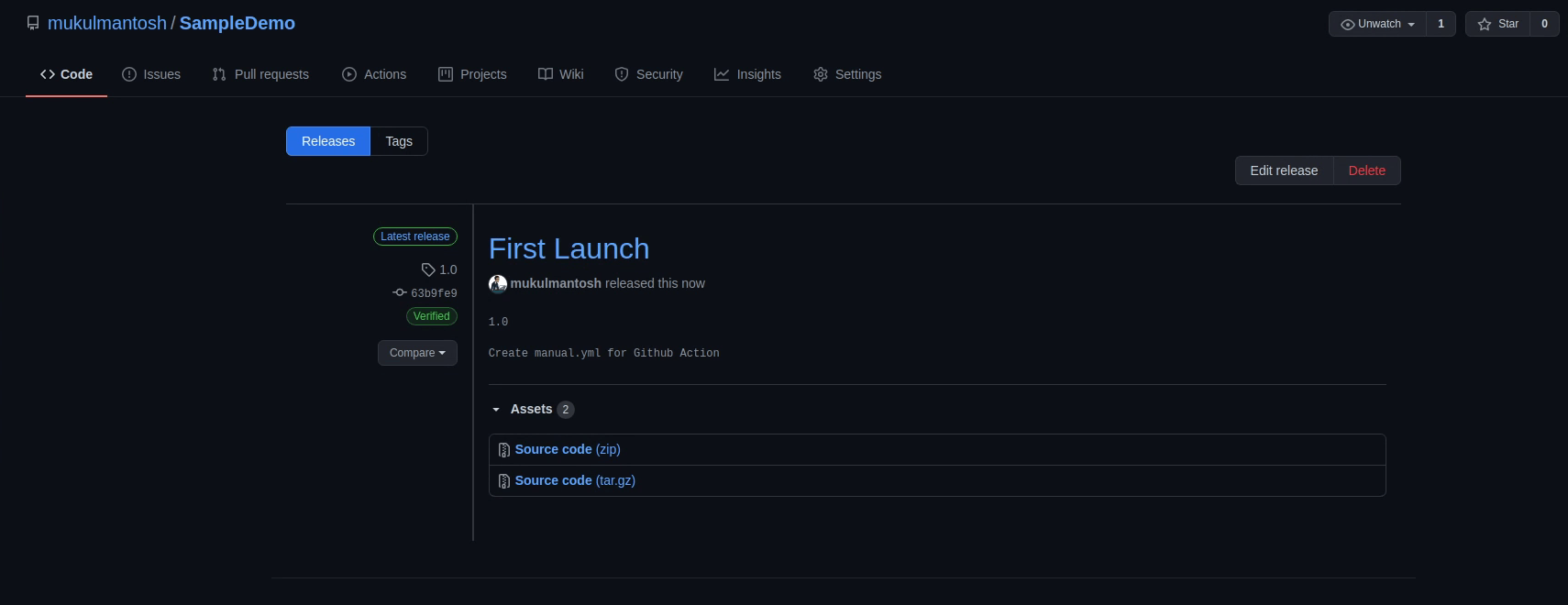The width and height of the screenshot is (1568, 605).
Task: Open the Projects tab
Action: 472,74
